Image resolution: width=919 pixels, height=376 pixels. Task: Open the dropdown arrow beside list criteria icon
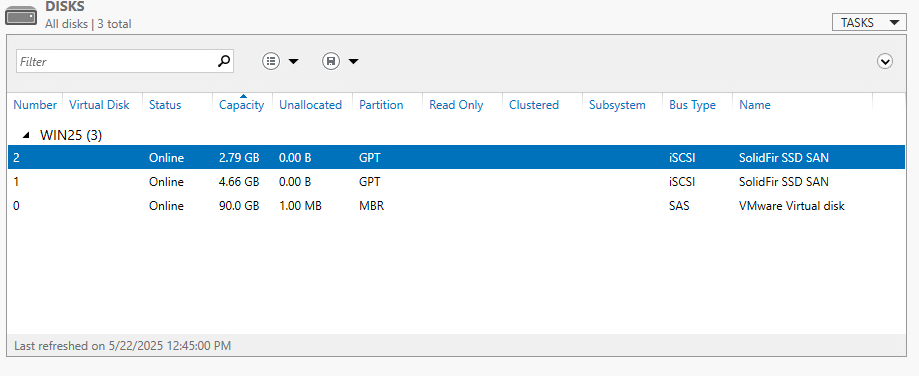[293, 61]
